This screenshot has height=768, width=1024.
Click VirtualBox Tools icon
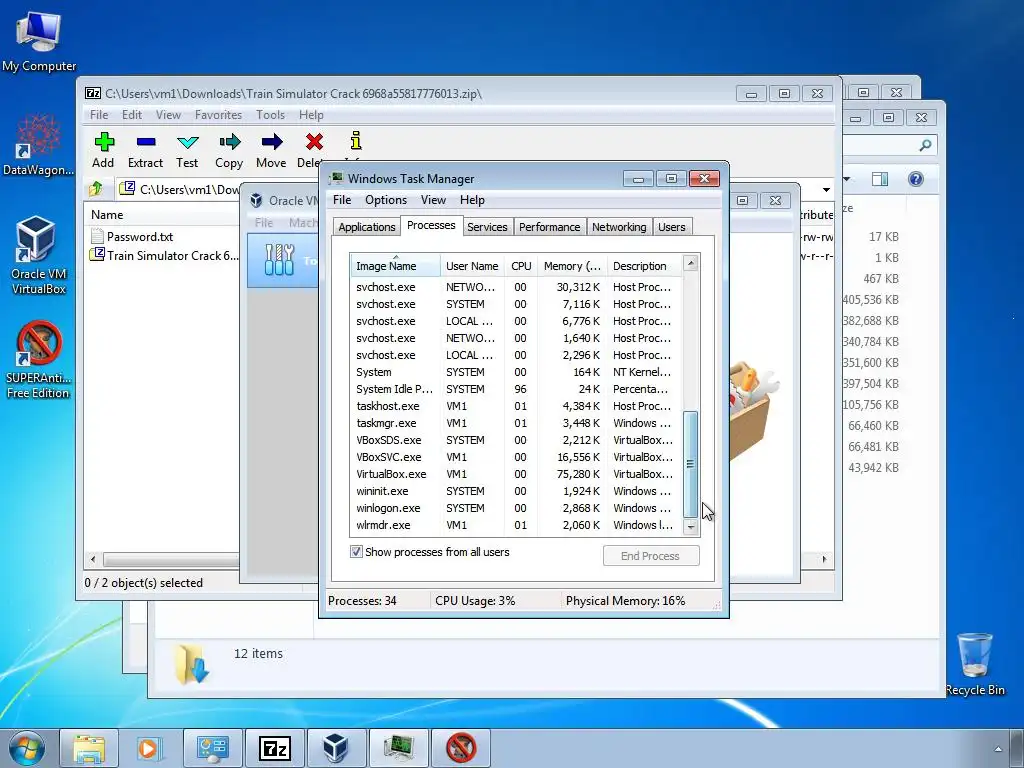[280, 260]
